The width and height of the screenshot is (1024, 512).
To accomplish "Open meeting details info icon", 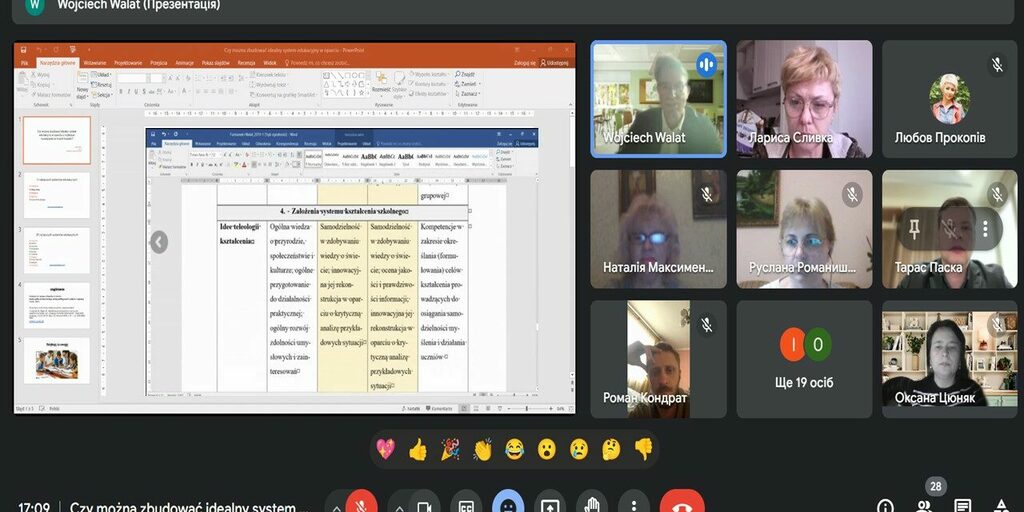I will tap(885, 506).
